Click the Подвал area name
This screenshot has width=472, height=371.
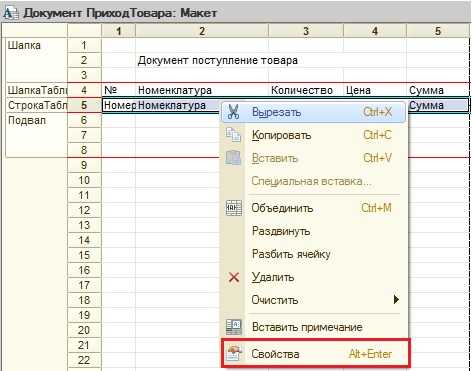click(x=27, y=120)
